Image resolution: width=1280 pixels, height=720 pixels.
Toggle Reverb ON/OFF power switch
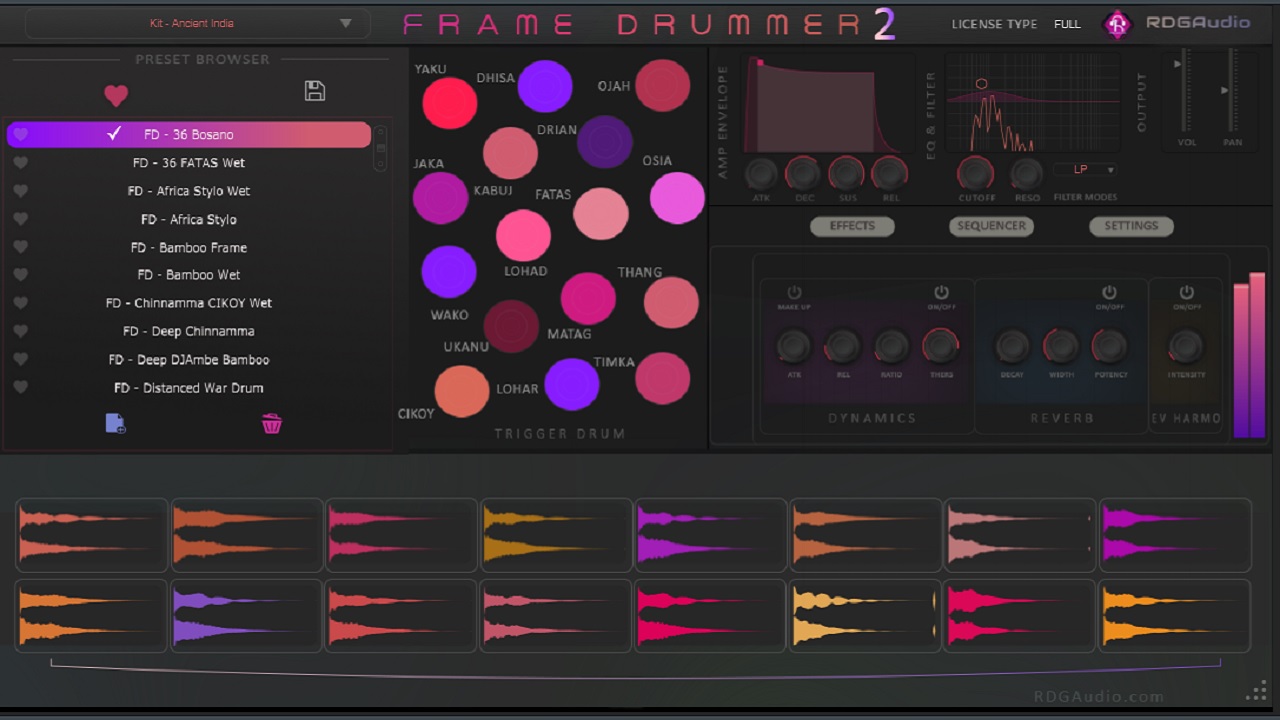pyautogui.click(x=1109, y=293)
